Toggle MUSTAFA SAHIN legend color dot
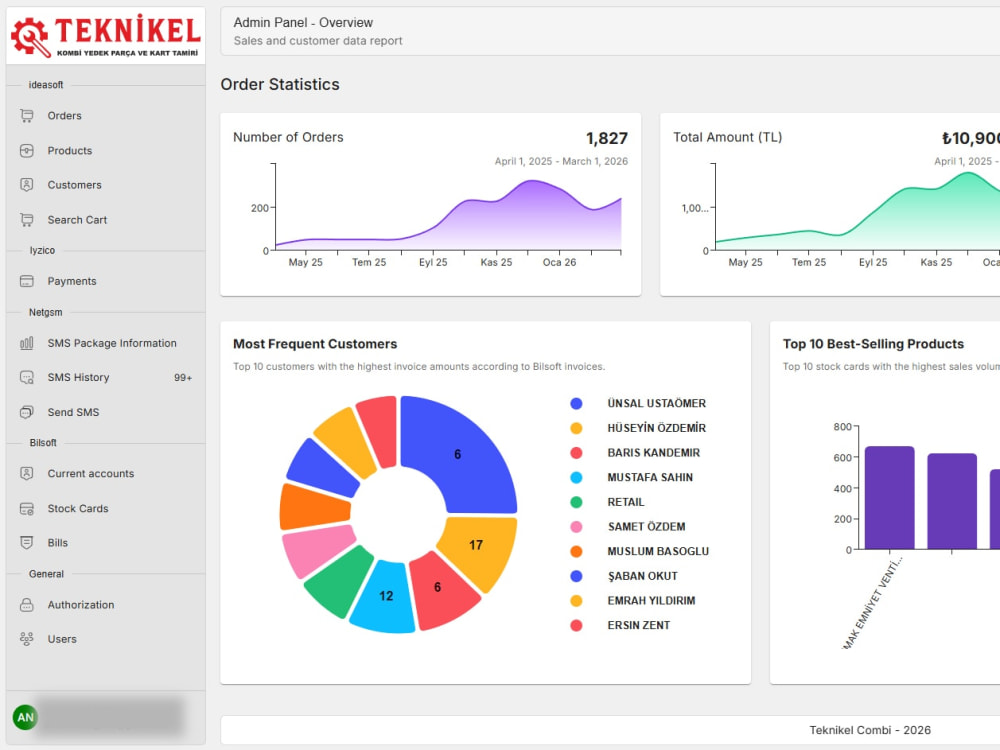This screenshot has width=1000, height=750. (x=576, y=477)
